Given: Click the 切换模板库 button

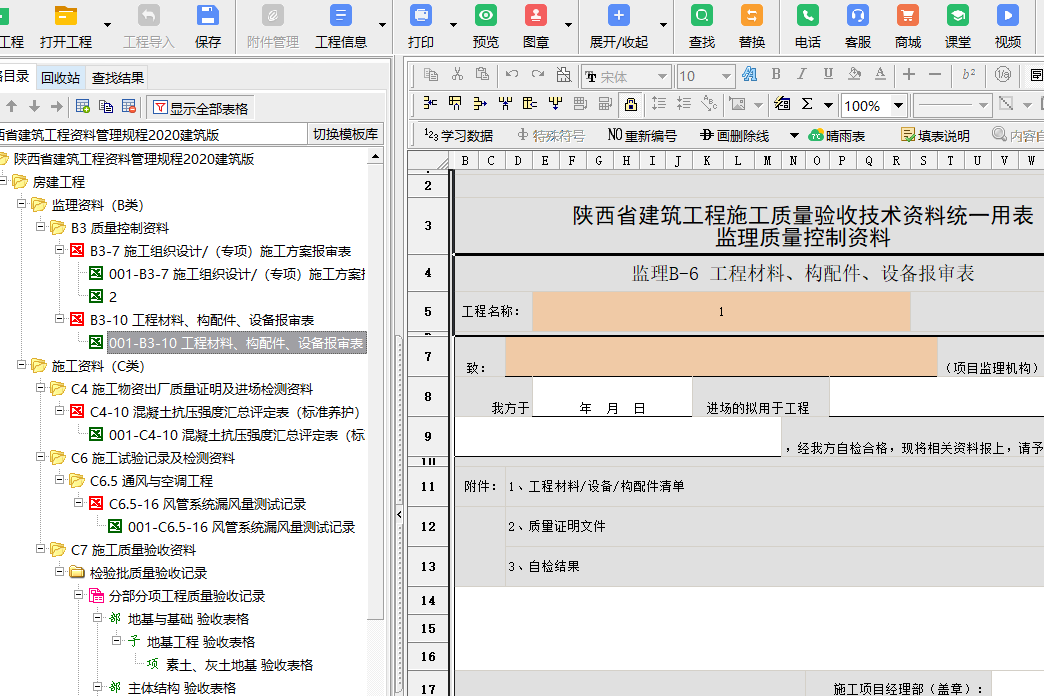Looking at the screenshot, I should 345,134.
